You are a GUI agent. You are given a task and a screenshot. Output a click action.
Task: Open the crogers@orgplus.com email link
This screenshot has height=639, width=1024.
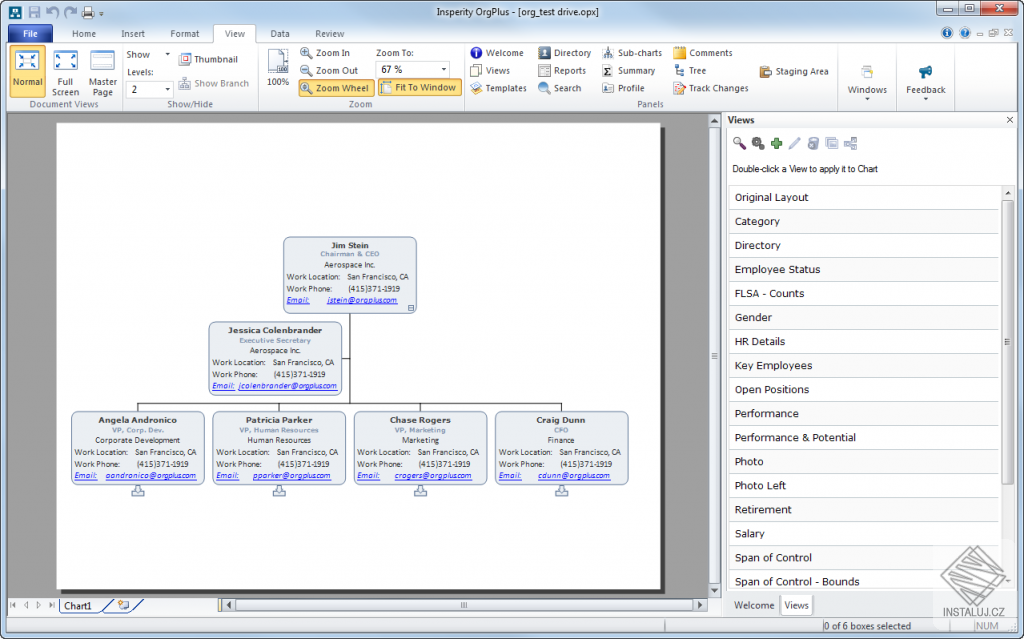432,475
